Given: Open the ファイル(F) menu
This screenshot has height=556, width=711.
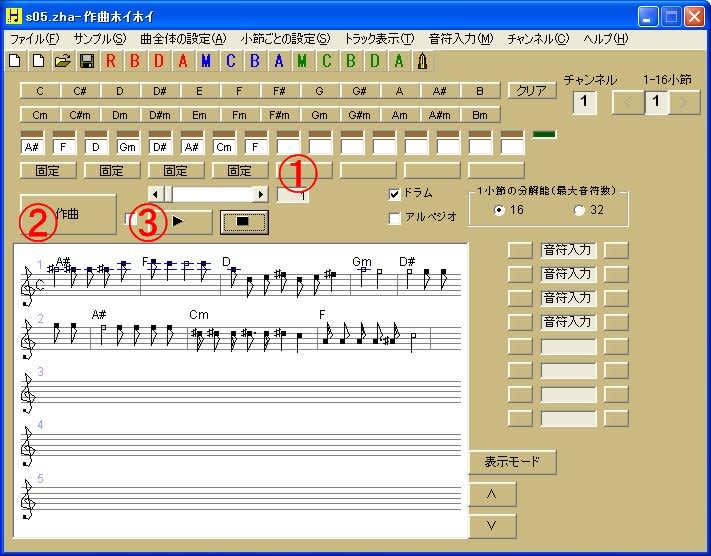Looking at the screenshot, I should tap(34, 39).
